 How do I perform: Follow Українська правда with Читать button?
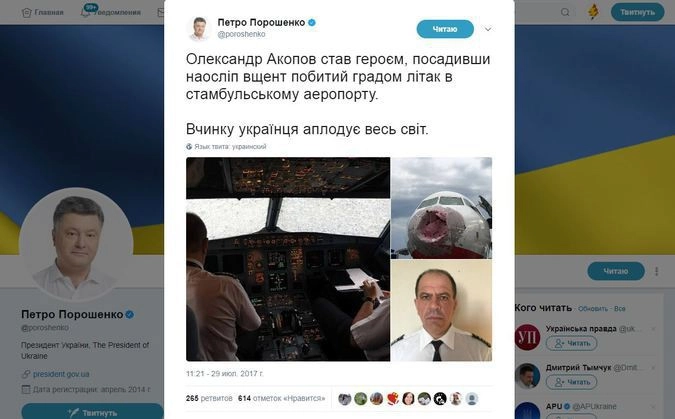point(571,343)
